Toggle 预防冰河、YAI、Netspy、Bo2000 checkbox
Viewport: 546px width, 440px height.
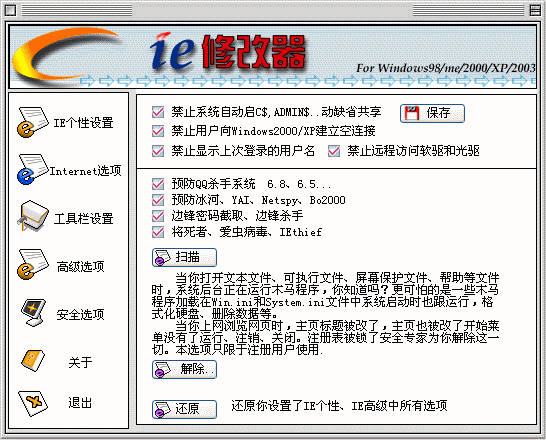[158, 200]
